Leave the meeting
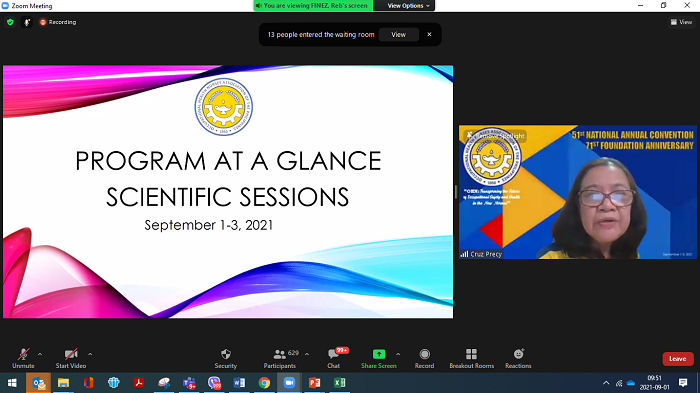The image size is (700, 393). click(x=678, y=359)
